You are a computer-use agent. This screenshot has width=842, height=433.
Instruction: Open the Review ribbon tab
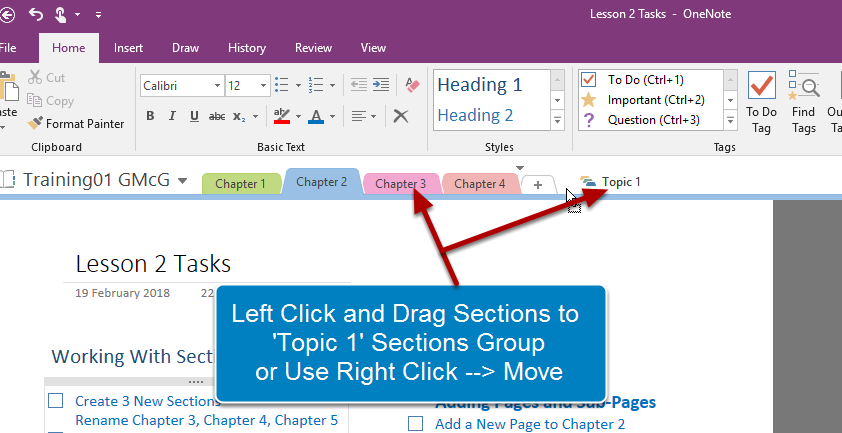click(314, 48)
